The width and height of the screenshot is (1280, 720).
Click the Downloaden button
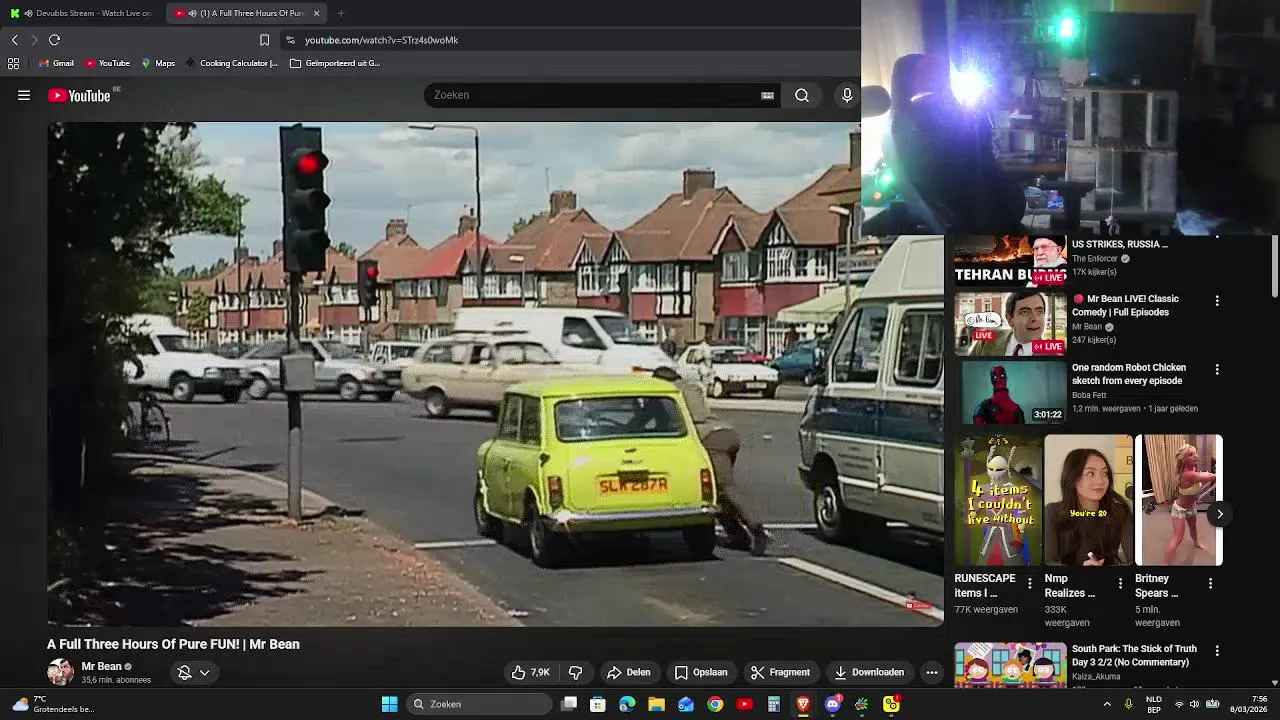869,672
